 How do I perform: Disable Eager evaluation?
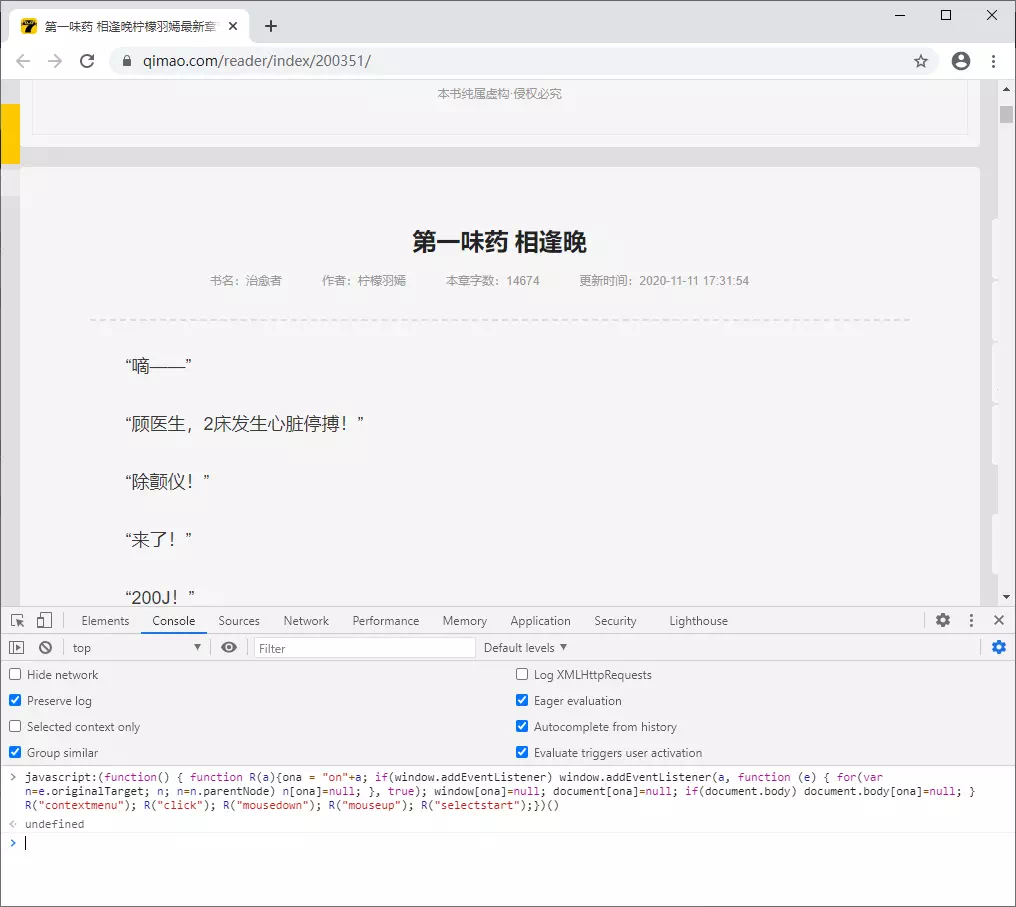[522, 700]
